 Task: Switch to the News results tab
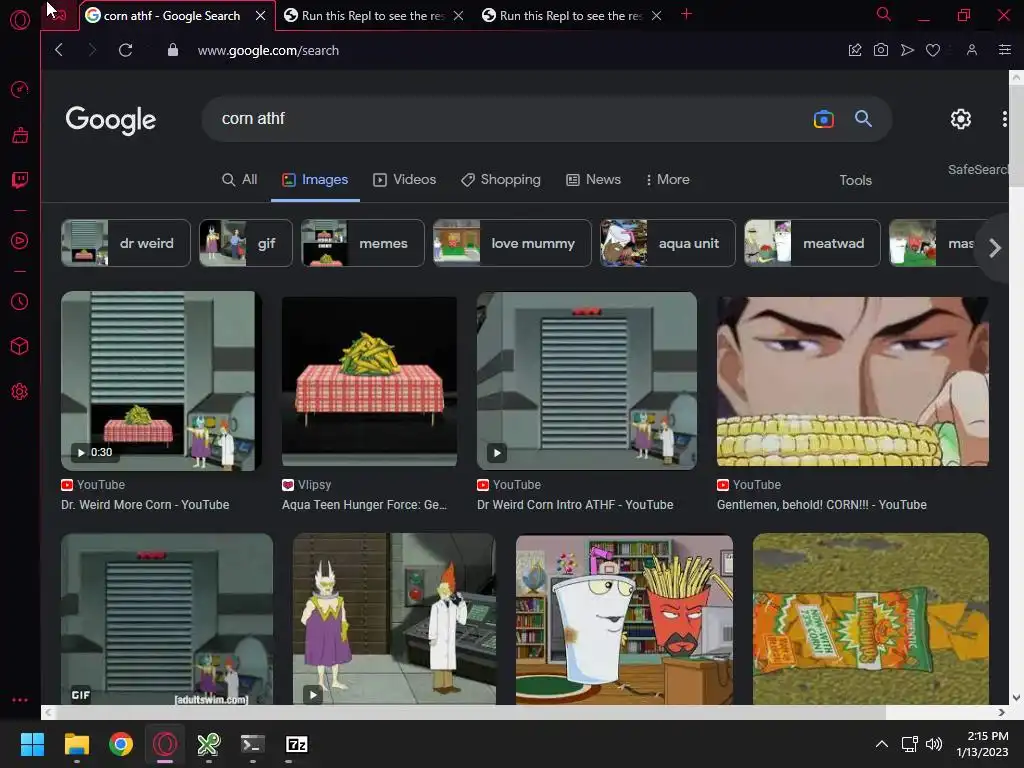click(x=593, y=180)
